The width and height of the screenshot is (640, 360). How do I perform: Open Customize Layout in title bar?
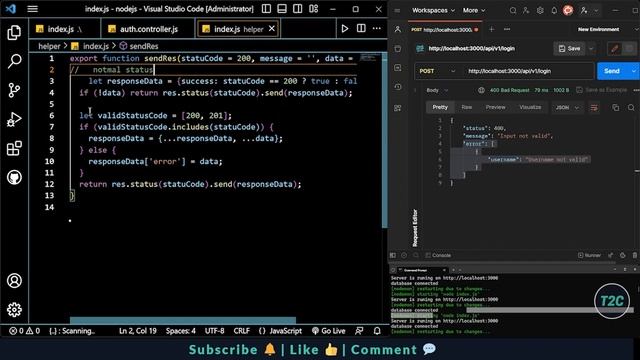tap(313, 9)
